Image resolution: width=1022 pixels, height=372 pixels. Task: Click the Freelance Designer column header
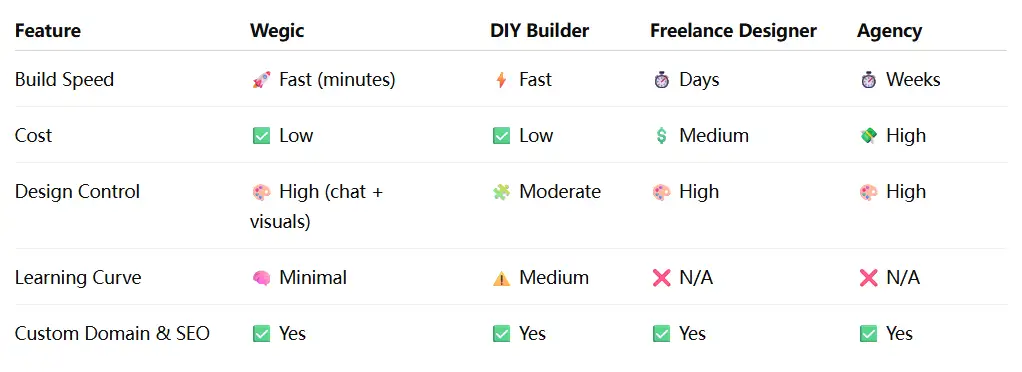point(733,31)
